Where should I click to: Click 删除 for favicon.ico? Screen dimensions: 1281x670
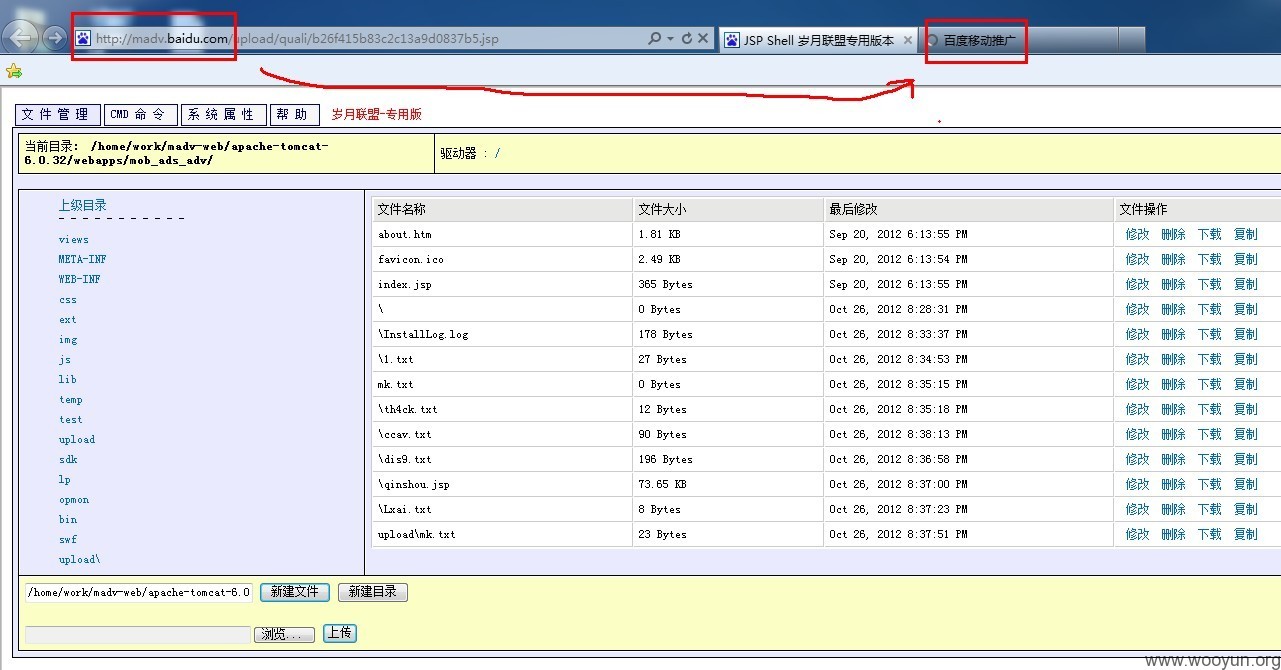(1173, 259)
